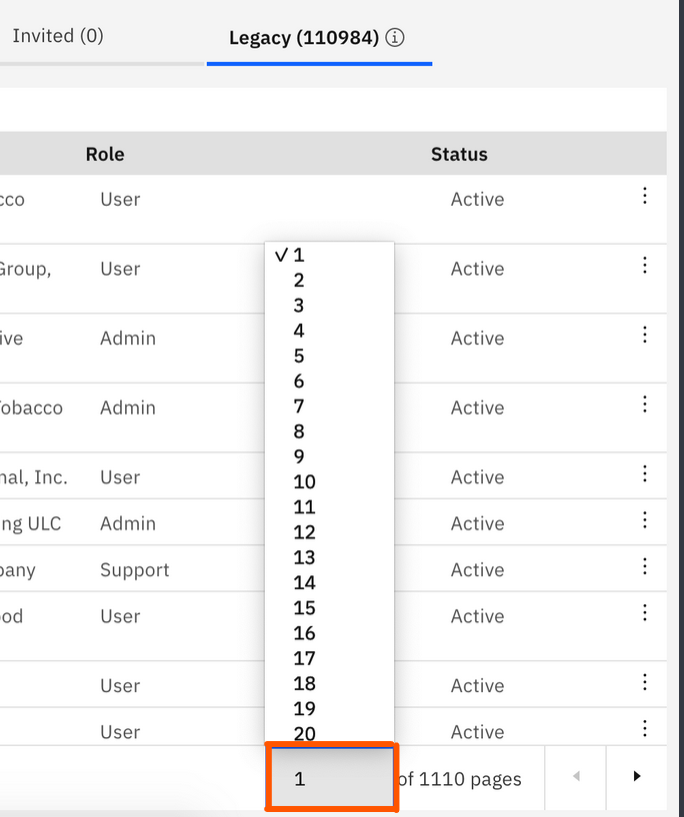Image resolution: width=684 pixels, height=817 pixels.
Task: Click the three-dot menu on the 'nal, Inc.' user row
Action: [646, 475]
